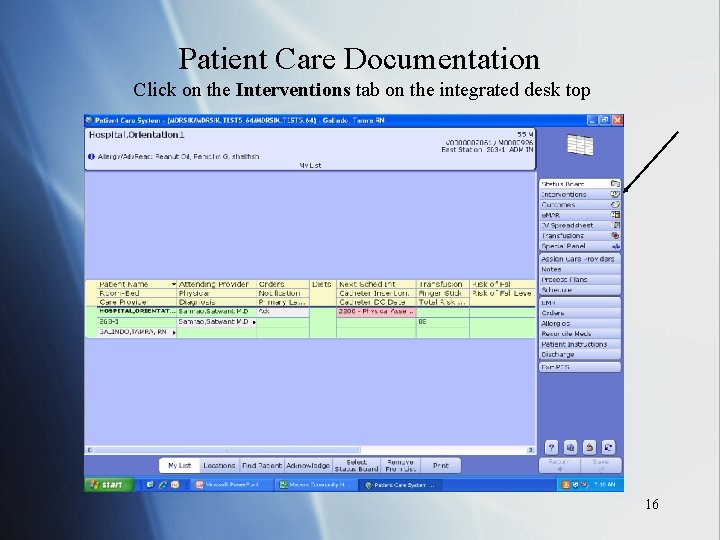Open the Notes button in right panel

click(x=579, y=270)
